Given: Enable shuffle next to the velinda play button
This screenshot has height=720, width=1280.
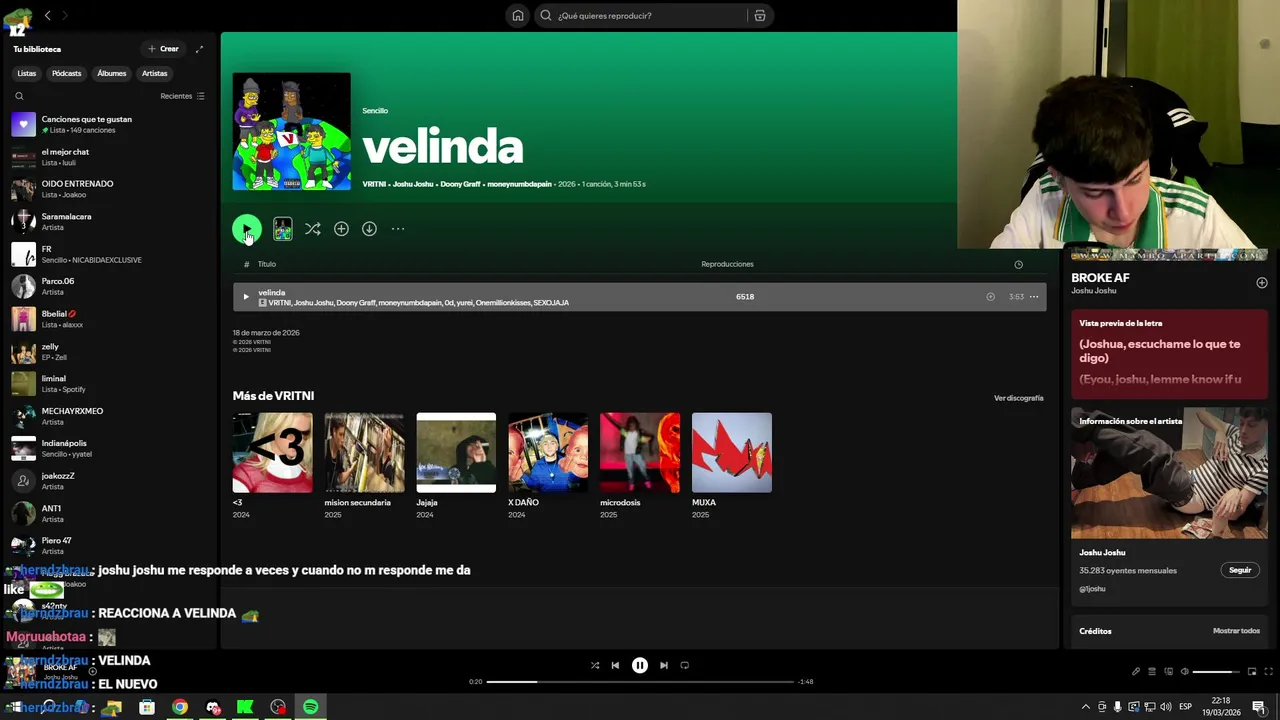Looking at the screenshot, I should [313, 229].
